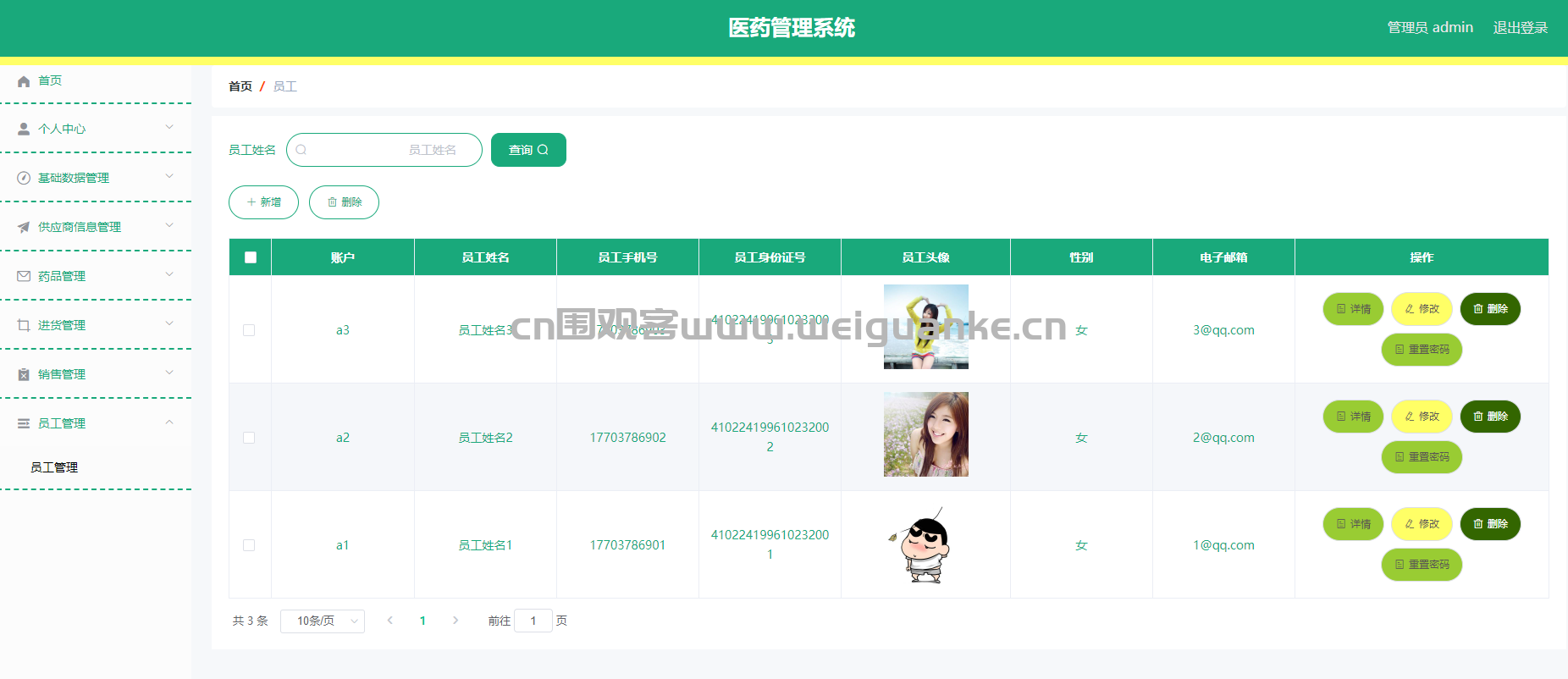This screenshot has width=1568, height=679.
Task: Click the 新增 add button
Action: [x=263, y=202]
